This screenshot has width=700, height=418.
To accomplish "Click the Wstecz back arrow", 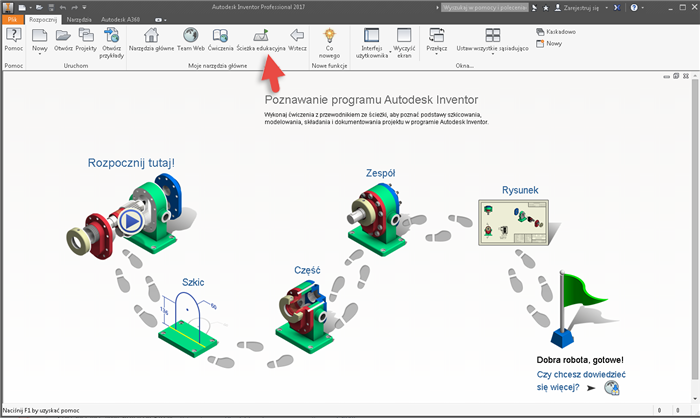I will point(297,35).
